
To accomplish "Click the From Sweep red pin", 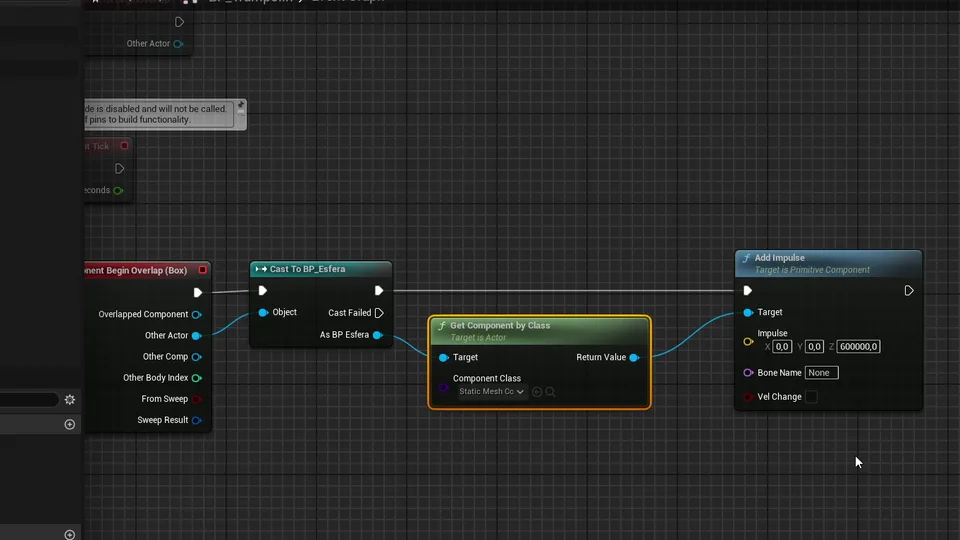I will coord(197,399).
